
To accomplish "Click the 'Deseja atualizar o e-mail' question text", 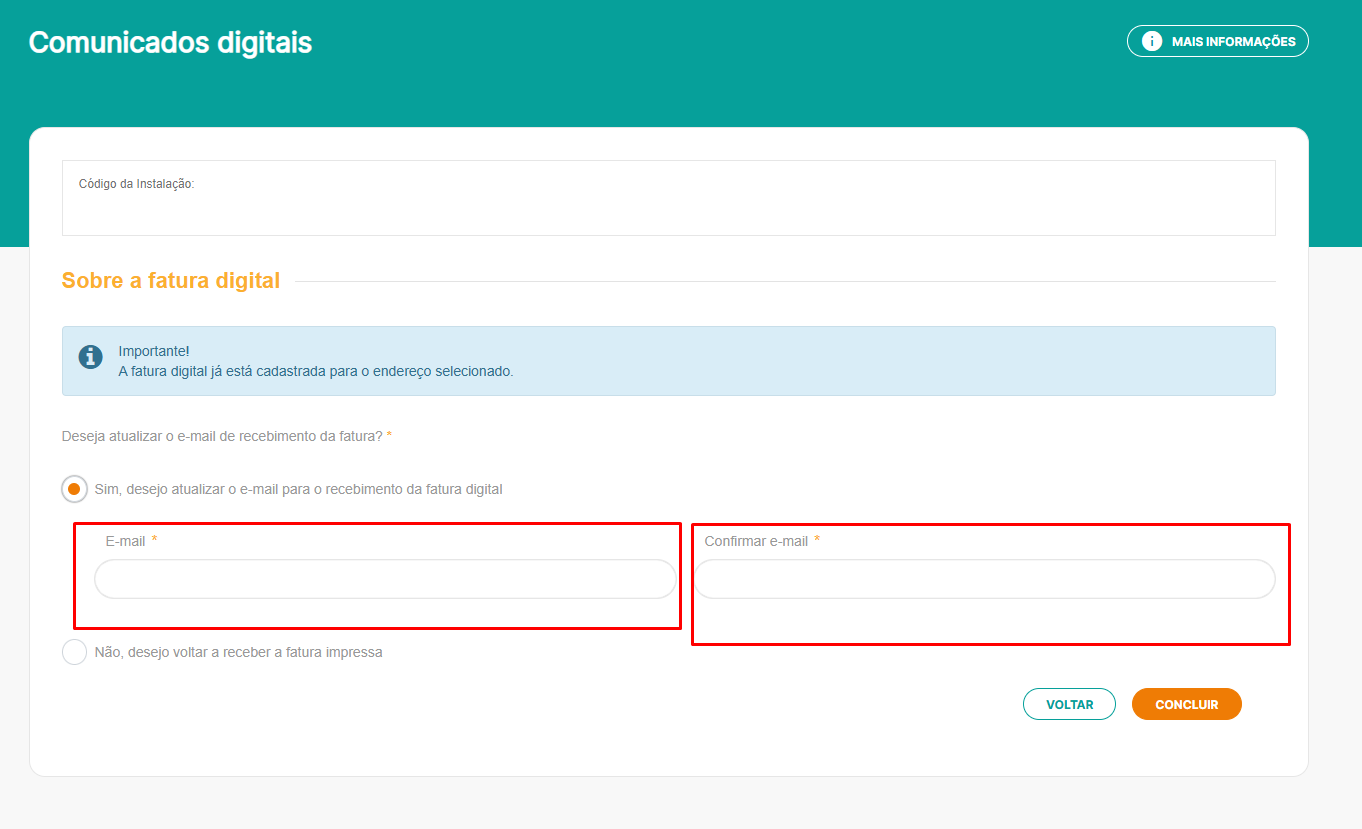I will (222, 436).
